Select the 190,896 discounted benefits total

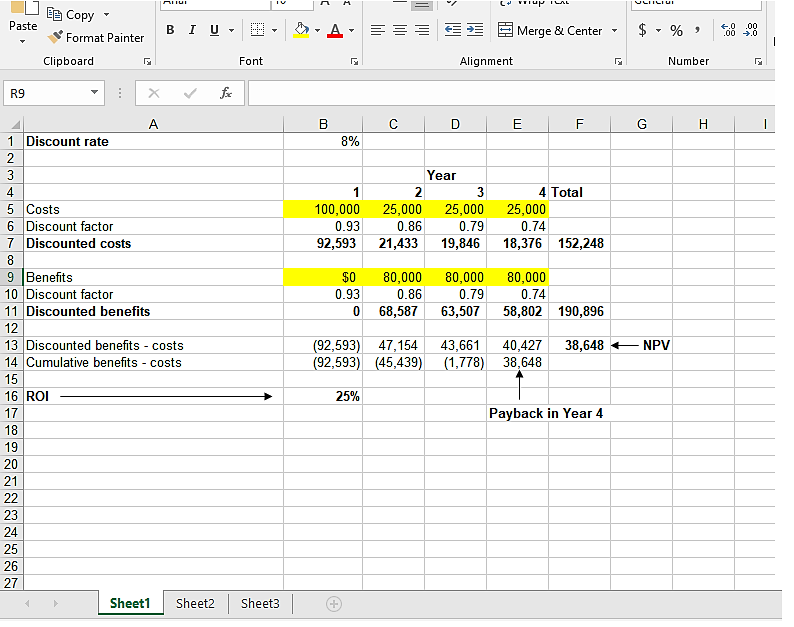(x=579, y=311)
